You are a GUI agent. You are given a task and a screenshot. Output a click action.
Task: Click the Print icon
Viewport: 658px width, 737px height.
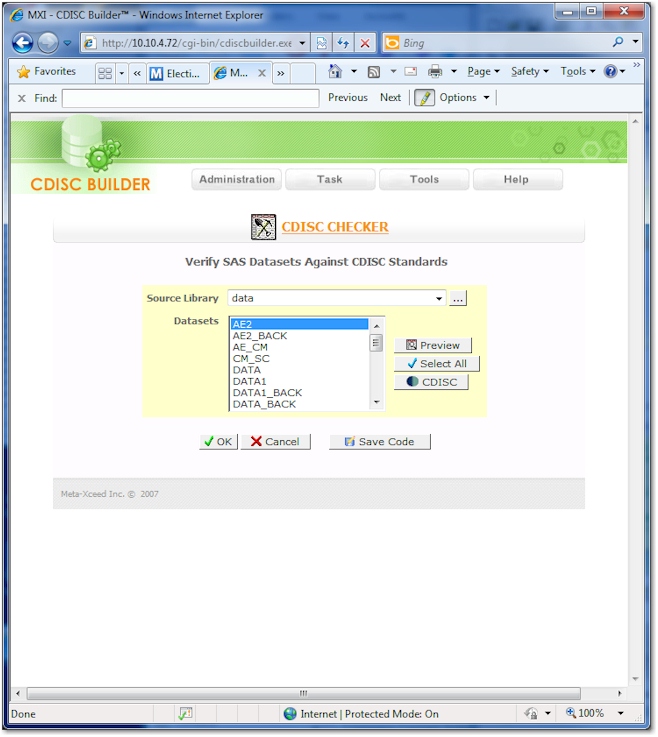point(435,71)
